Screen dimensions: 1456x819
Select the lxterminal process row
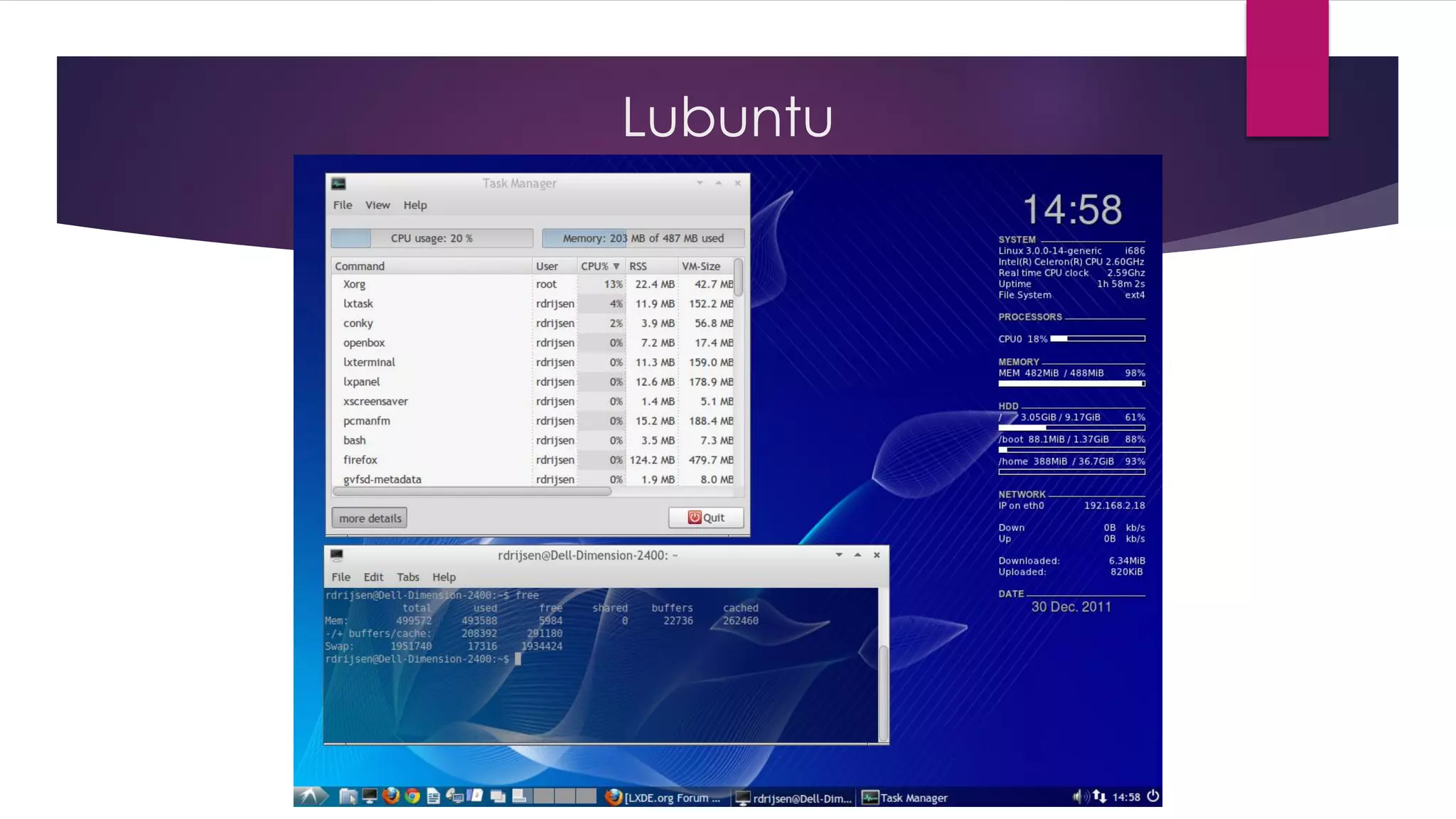click(x=533, y=363)
